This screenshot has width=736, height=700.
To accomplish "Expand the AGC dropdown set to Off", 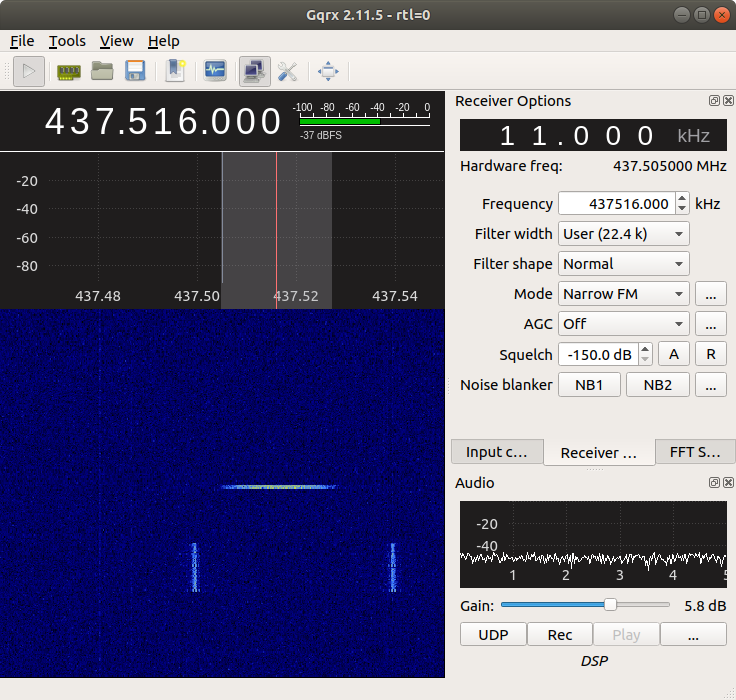I will 623,324.
